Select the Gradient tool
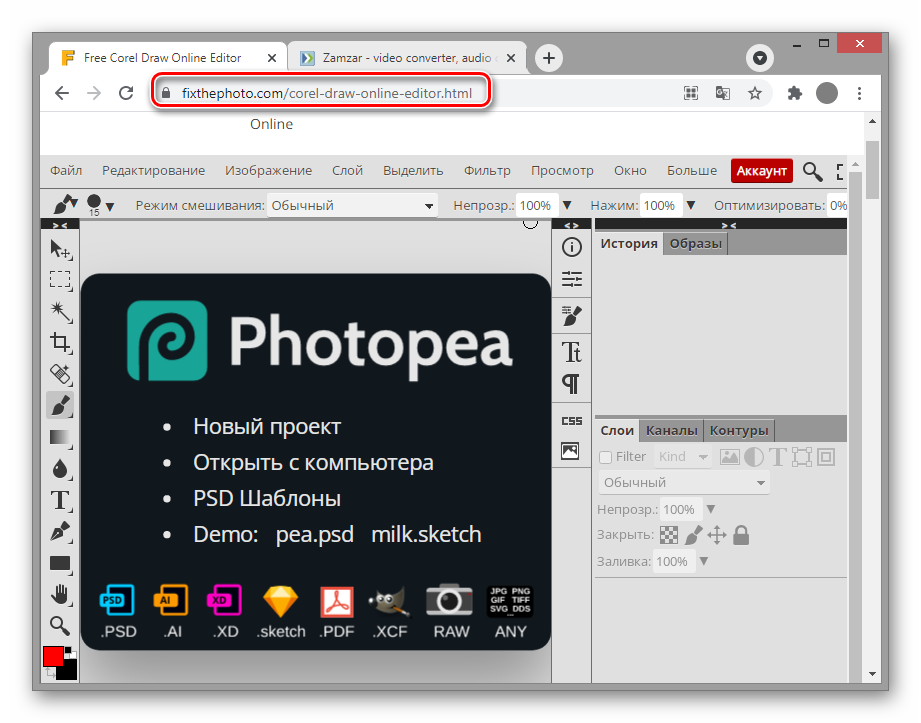Viewport: 921px width, 723px height. coord(60,438)
